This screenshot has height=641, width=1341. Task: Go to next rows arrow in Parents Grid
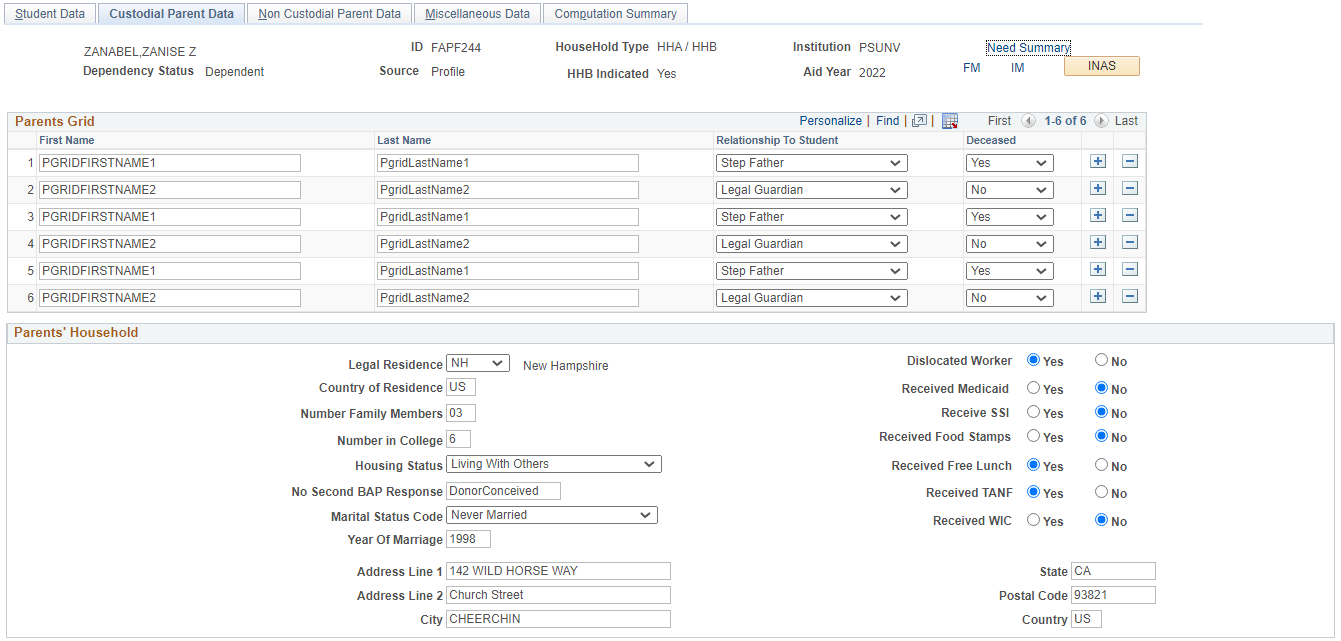click(x=1101, y=121)
